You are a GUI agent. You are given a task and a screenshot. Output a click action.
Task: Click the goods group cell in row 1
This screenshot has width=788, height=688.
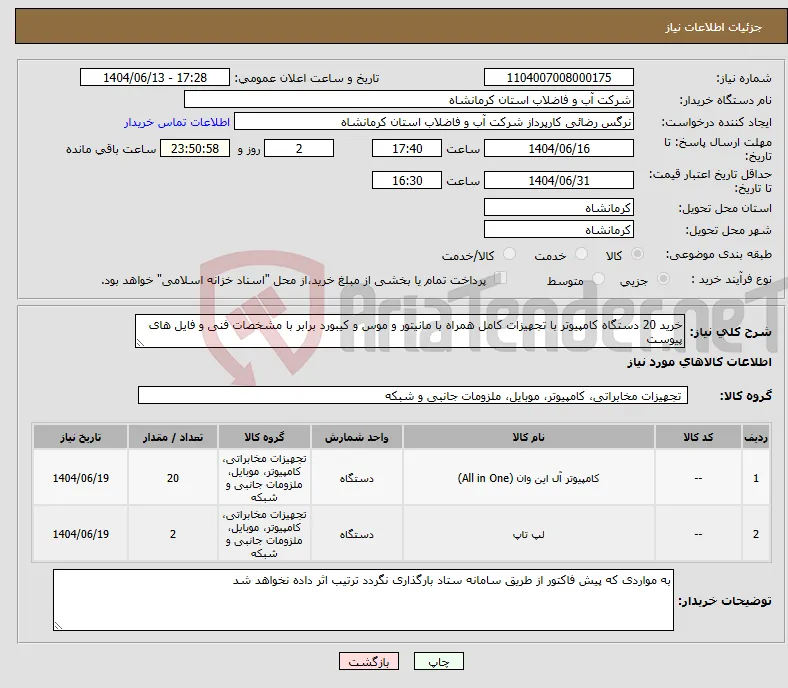[264, 478]
